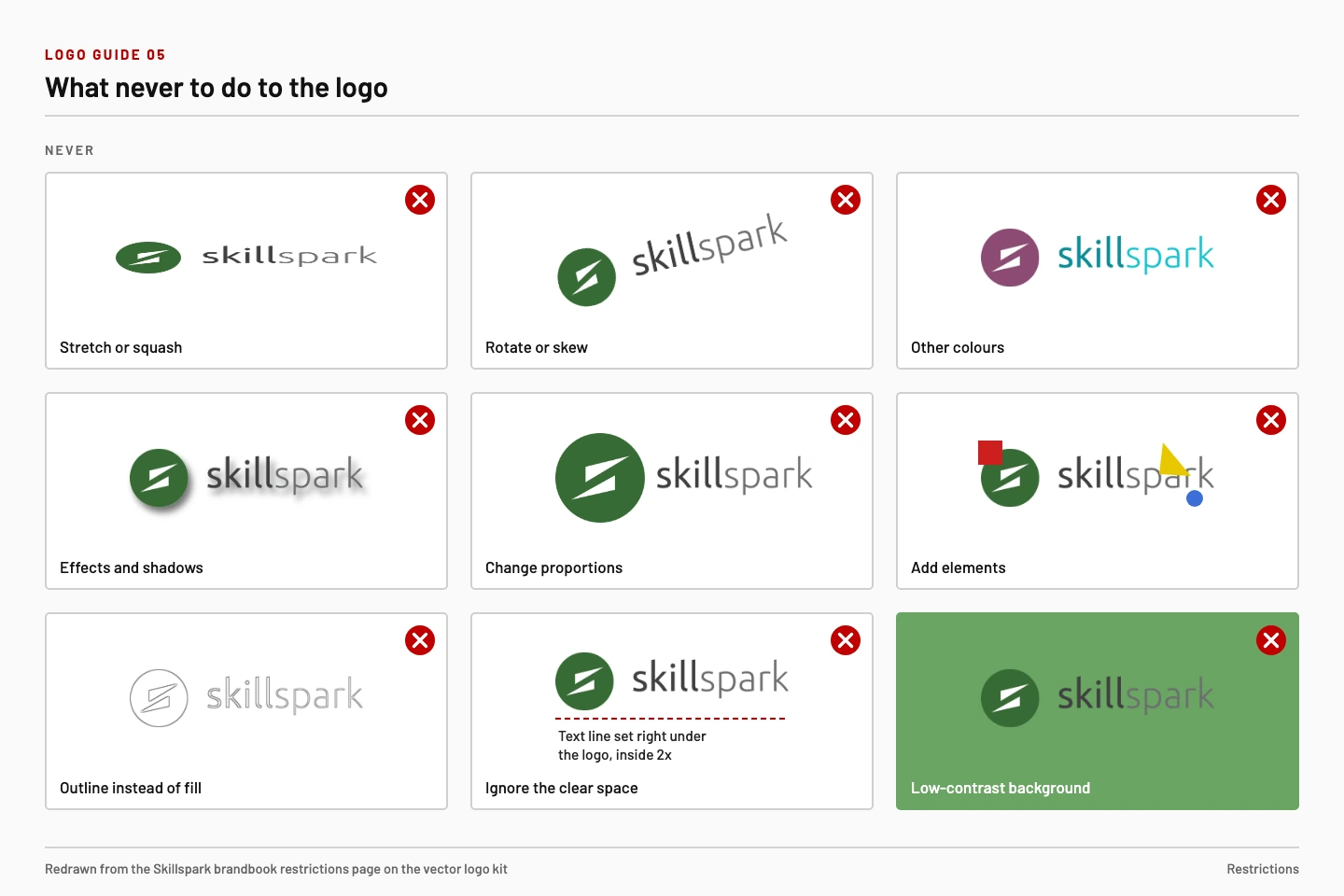This screenshot has height=896, width=1344.
Task: Click the skillspark wordmark on the green background
Action: (1136, 695)
